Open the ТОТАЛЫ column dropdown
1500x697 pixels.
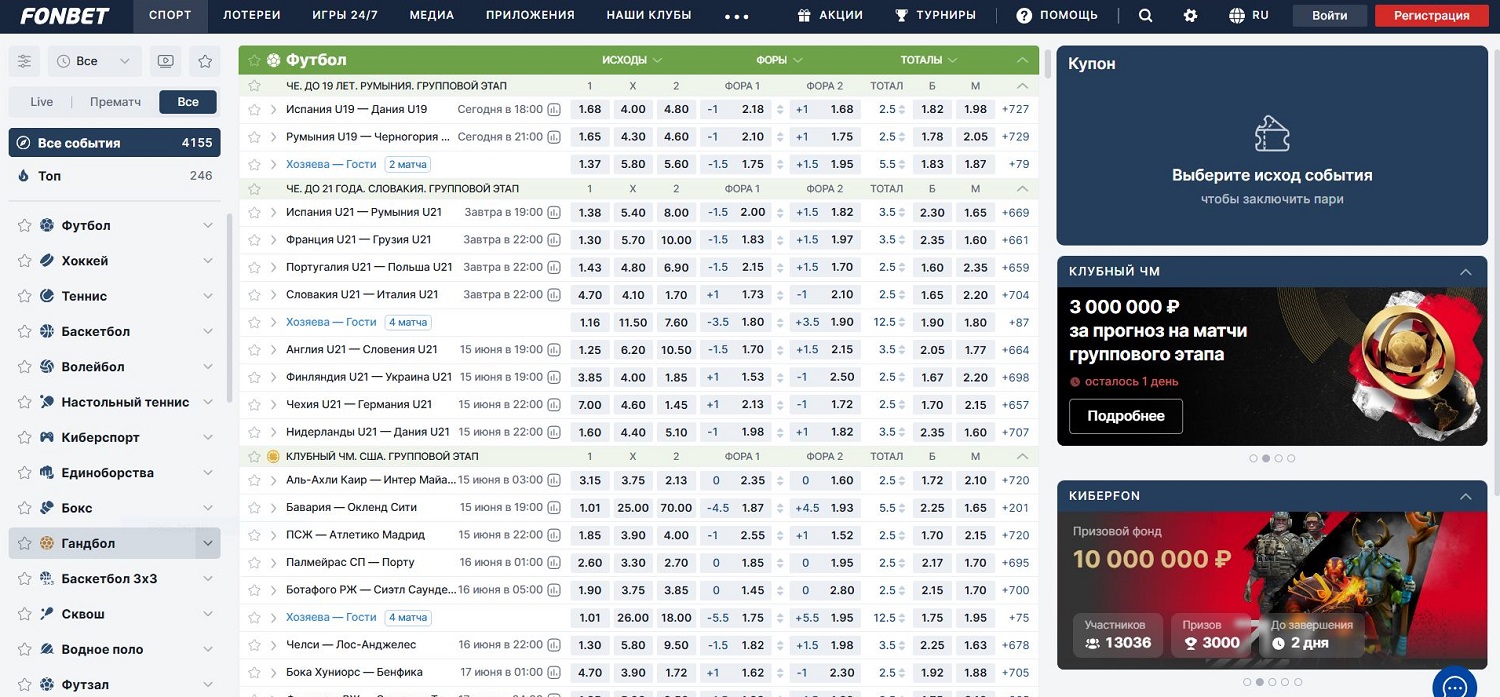(x=929, y=60)
